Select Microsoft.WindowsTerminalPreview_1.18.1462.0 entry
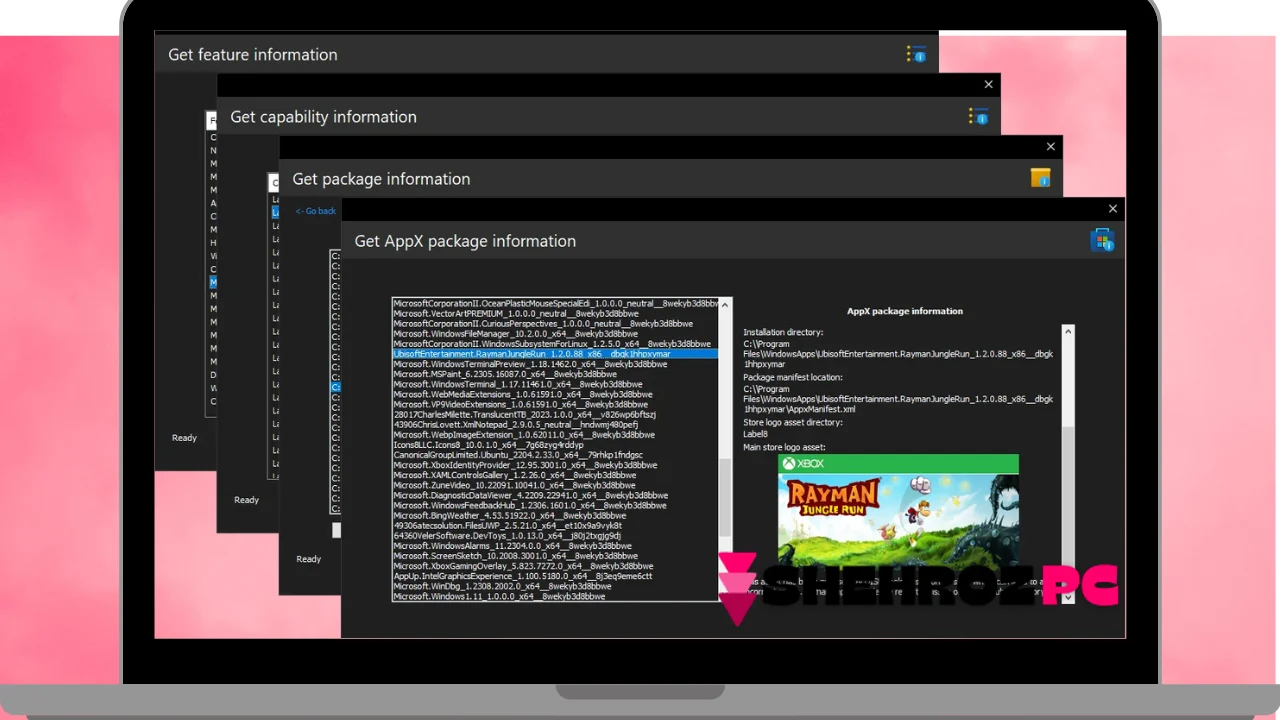 pyautogui.click(x=555, y=364)
